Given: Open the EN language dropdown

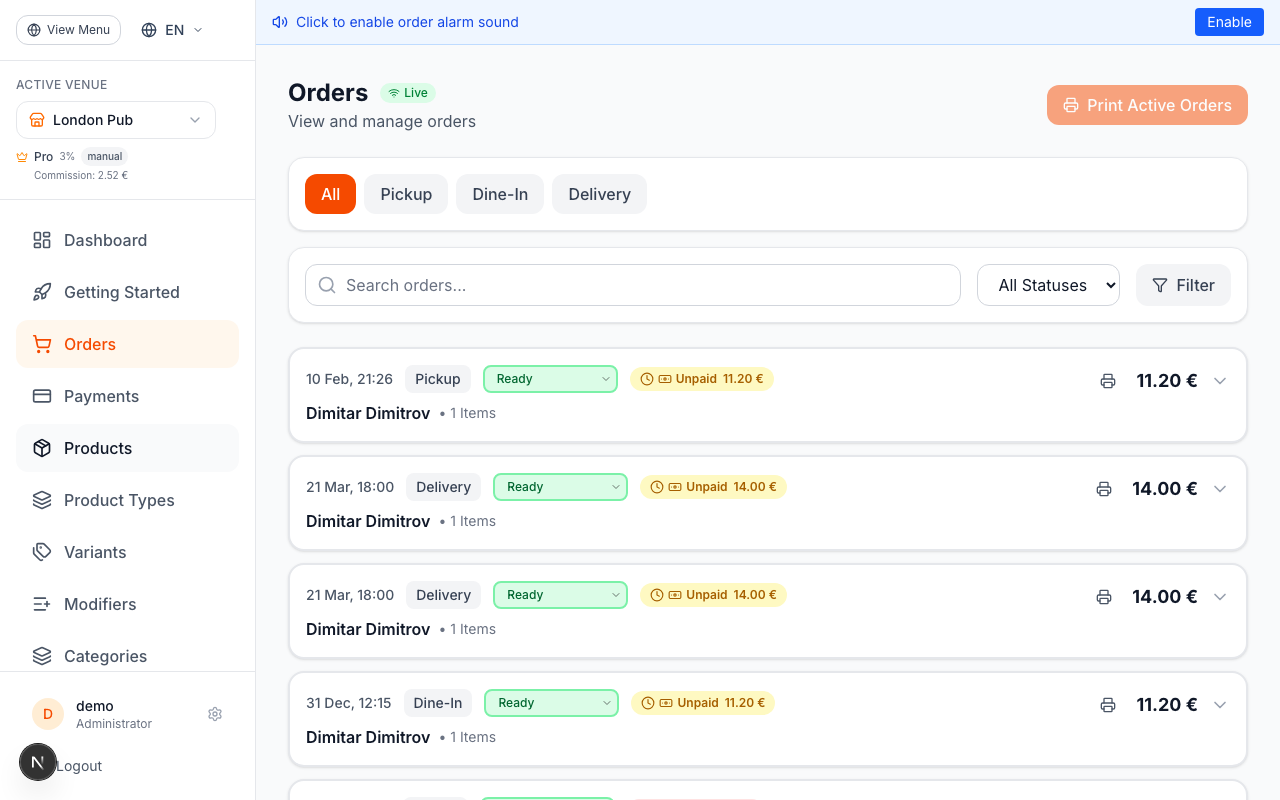Looking at the screenshot, I should coord(170,30).
